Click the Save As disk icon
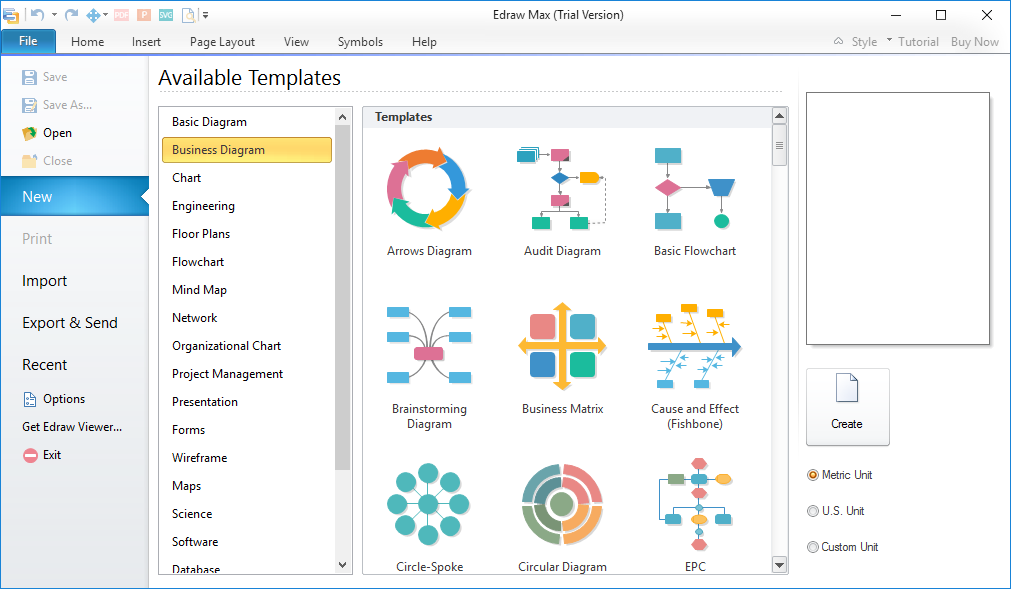1011x589 pixels. coord(29,105)
